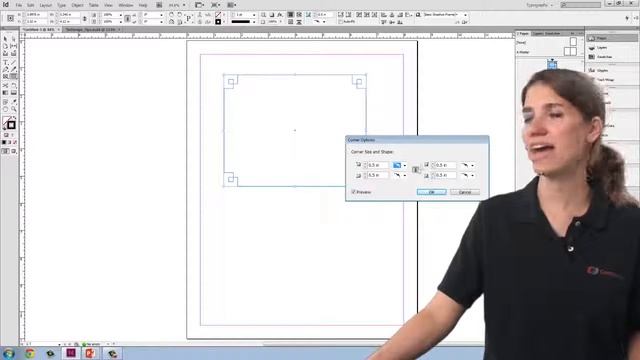Viewport: 640px width, 360px height.
Task: Select the Pen tool
Action: [5, 70]
